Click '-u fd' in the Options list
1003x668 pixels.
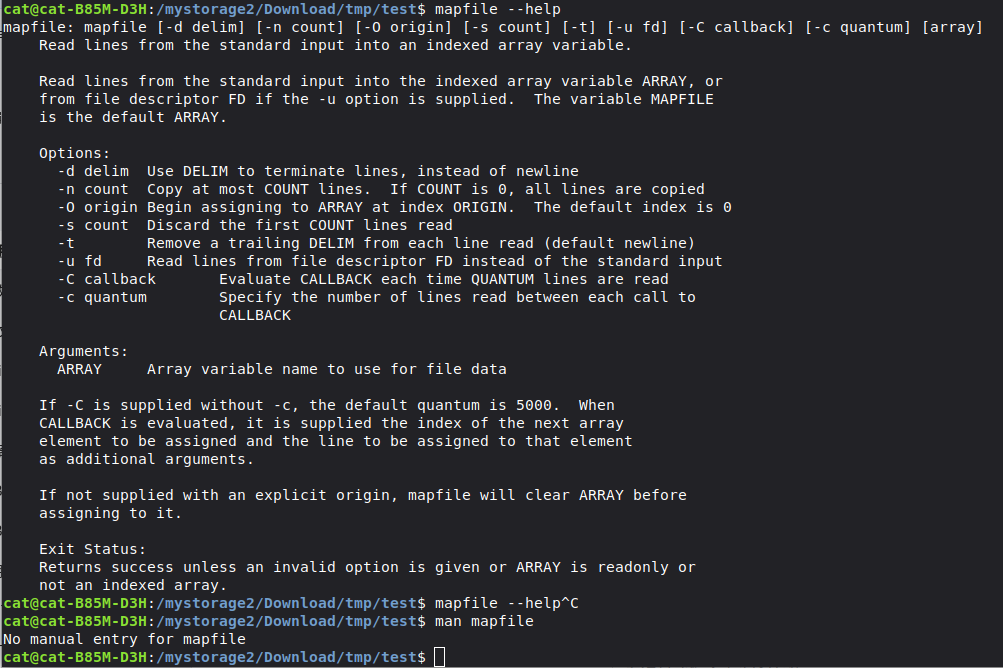pyautogui.click(x=79, y=261)
